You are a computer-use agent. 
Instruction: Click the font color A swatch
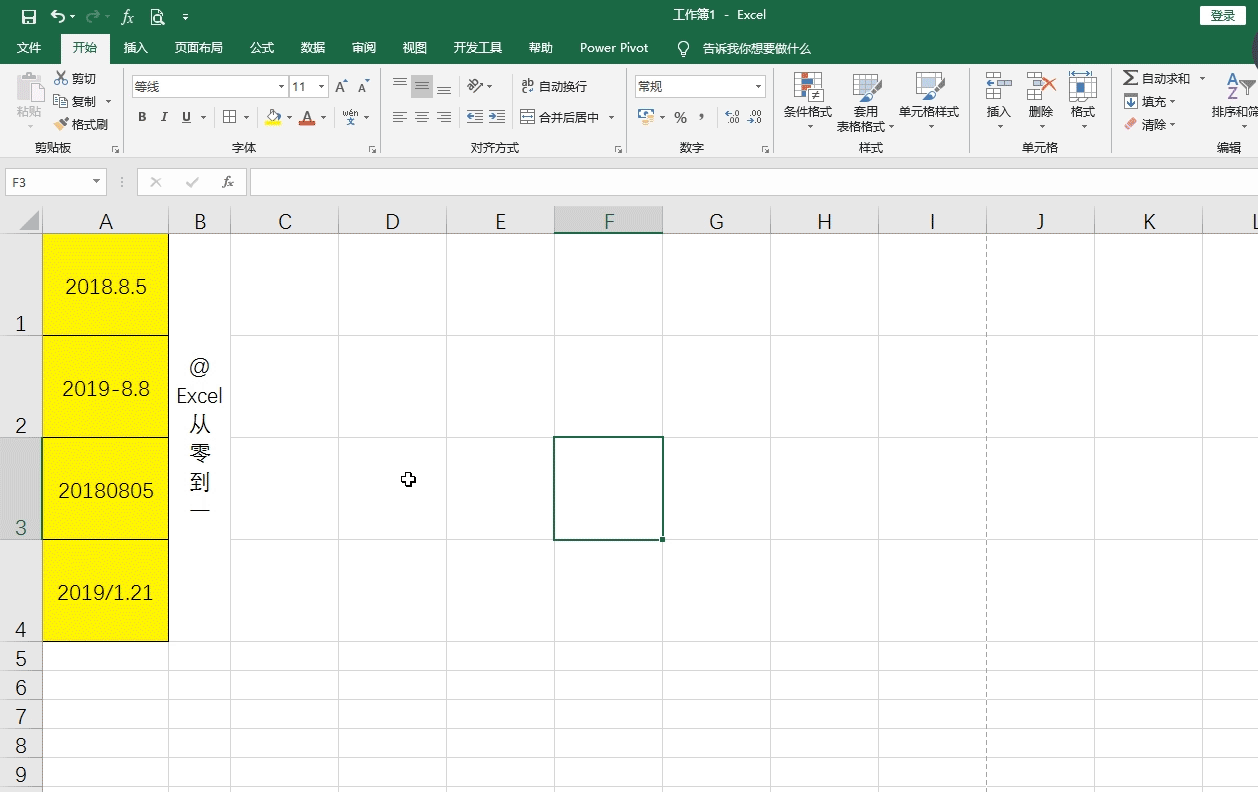(307, 117)
